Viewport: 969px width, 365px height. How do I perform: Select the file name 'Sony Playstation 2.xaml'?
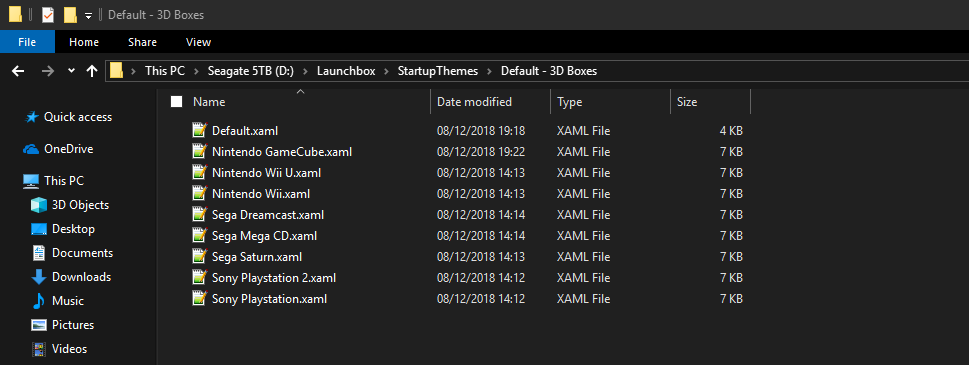pos(274,278)
